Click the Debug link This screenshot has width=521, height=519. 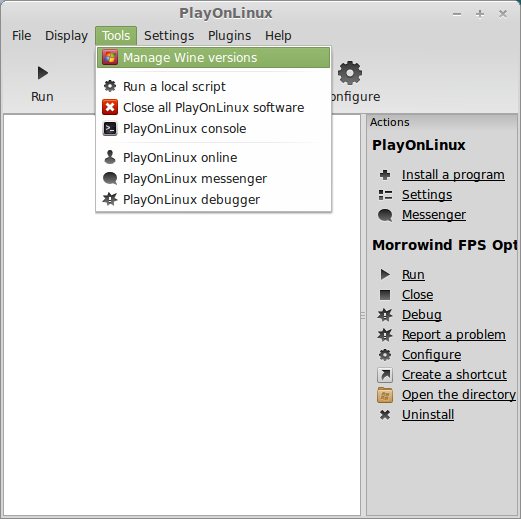click(x=422, y=315)
